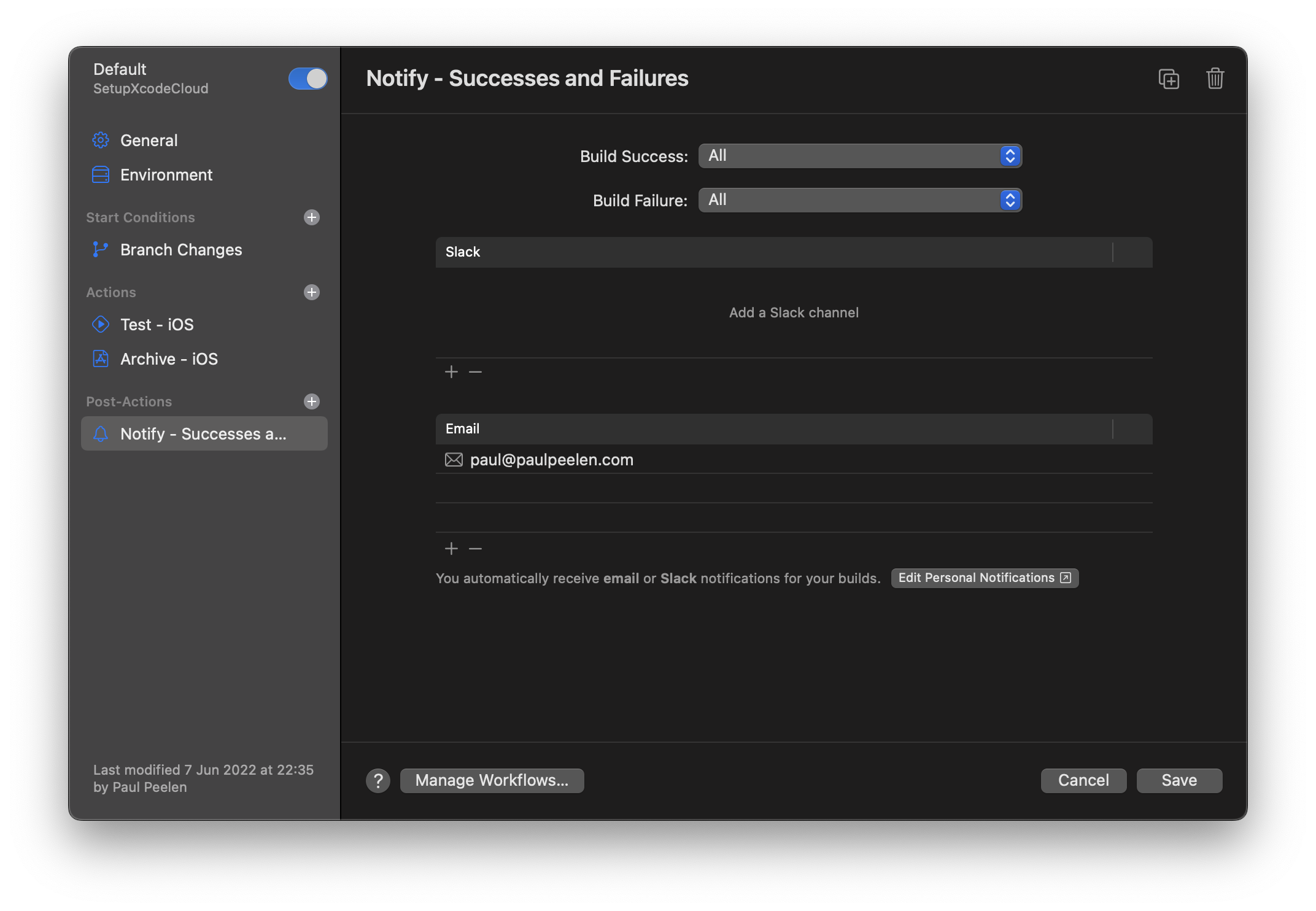Viewport: 1316px width, 911px height.
Task: Click the Save button
Action: click(1179, 780)
